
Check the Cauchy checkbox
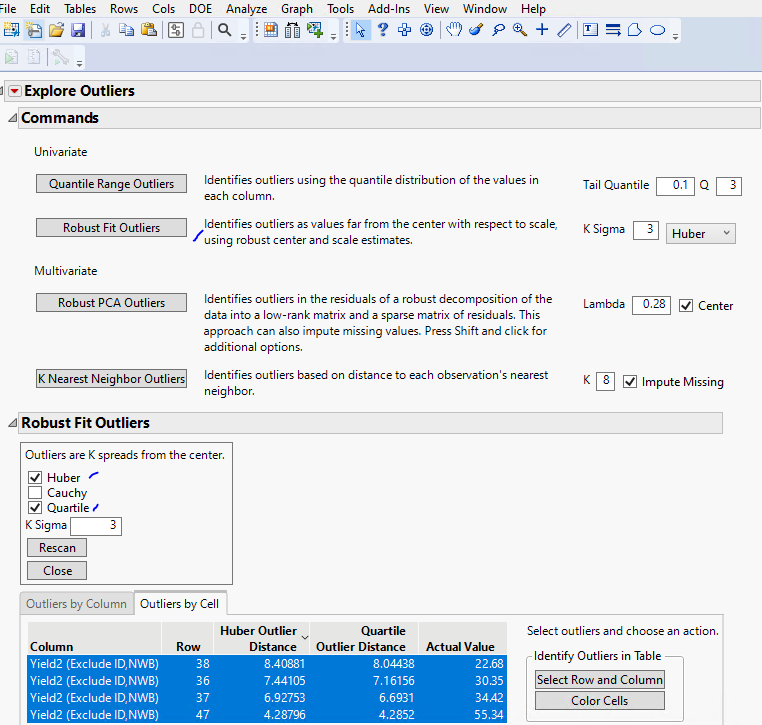pos(35,492)
